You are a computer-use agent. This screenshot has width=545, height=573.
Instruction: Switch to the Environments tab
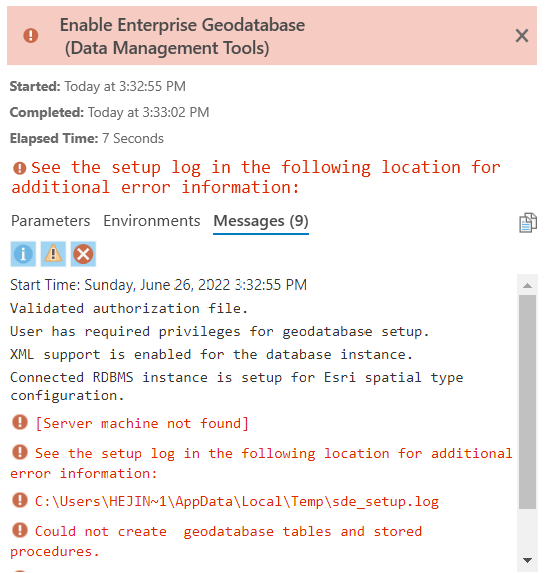tap(152, 221)
